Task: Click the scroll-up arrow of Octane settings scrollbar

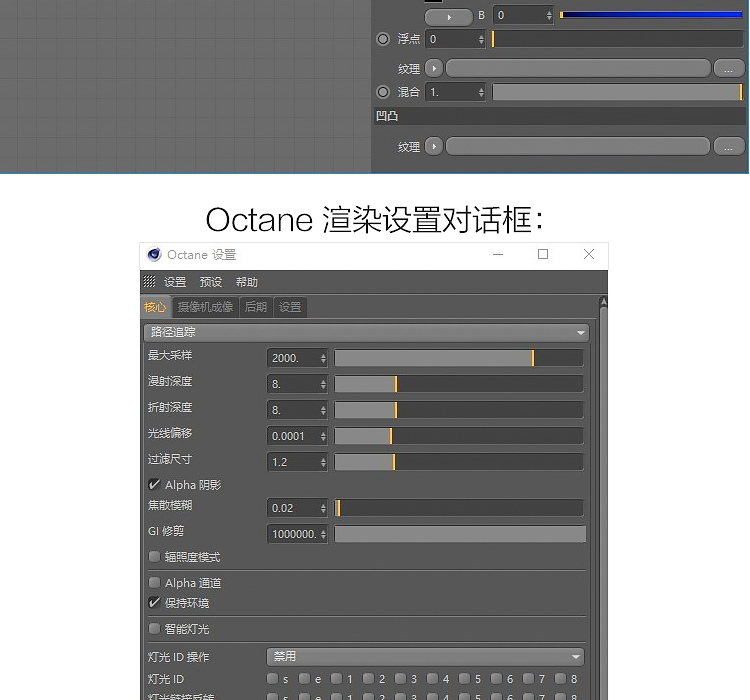Action: tap(604, 302)
